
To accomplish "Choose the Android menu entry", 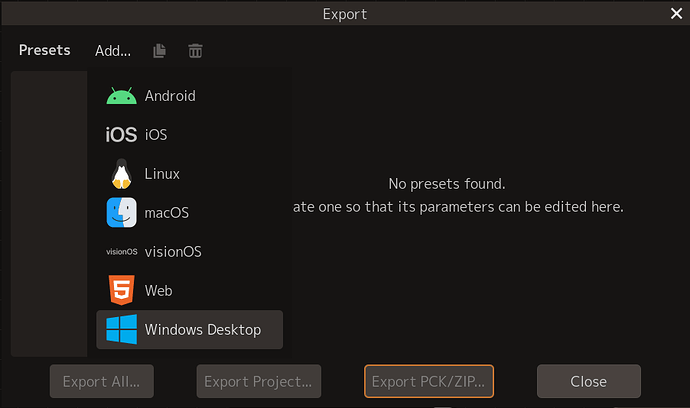I will [x=190, y=96].
